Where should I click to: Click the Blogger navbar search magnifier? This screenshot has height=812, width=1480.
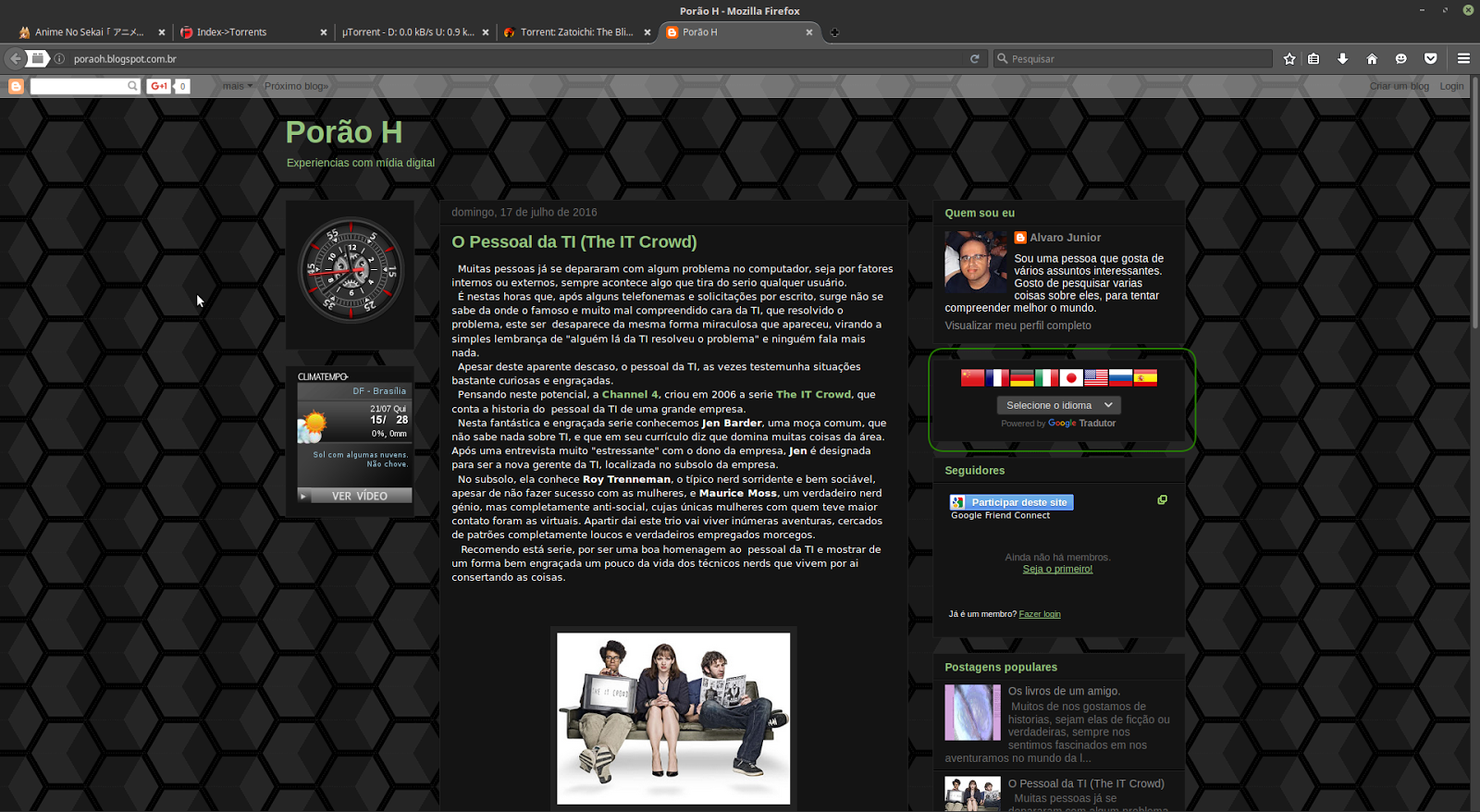pos(132,86)
